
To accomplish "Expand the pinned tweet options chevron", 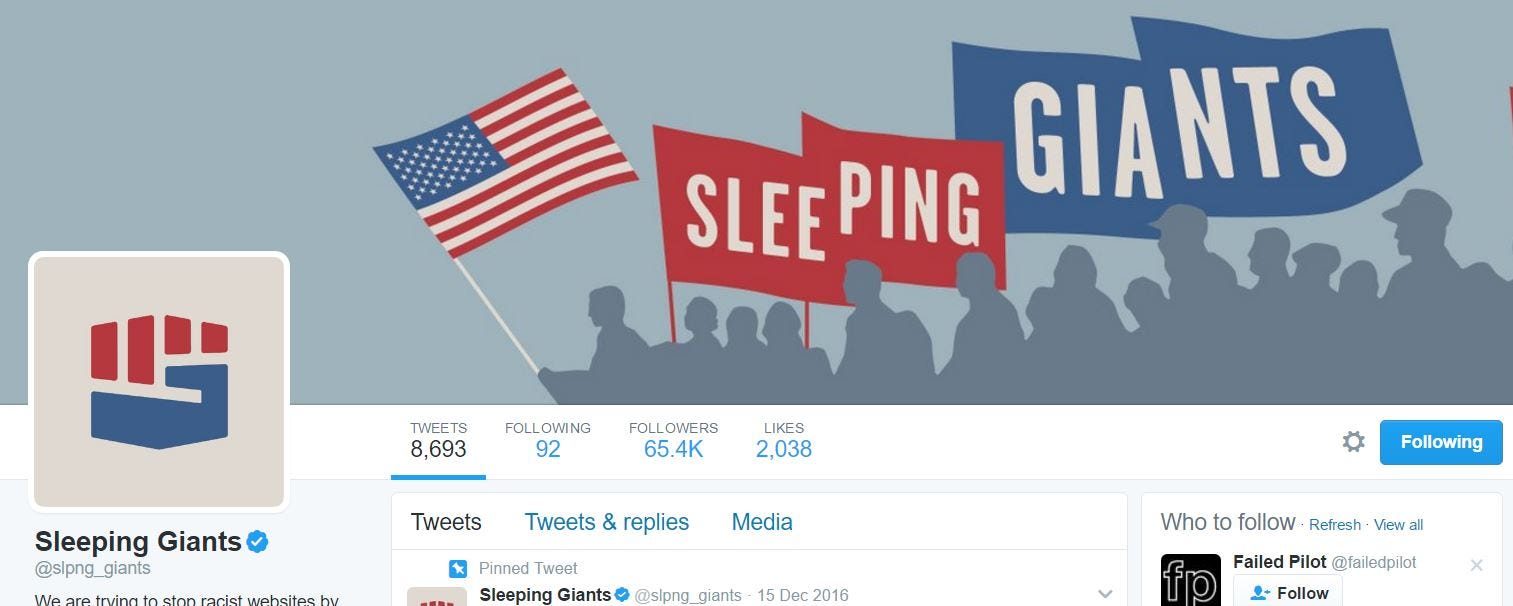I will click(x=1105, y=594).
